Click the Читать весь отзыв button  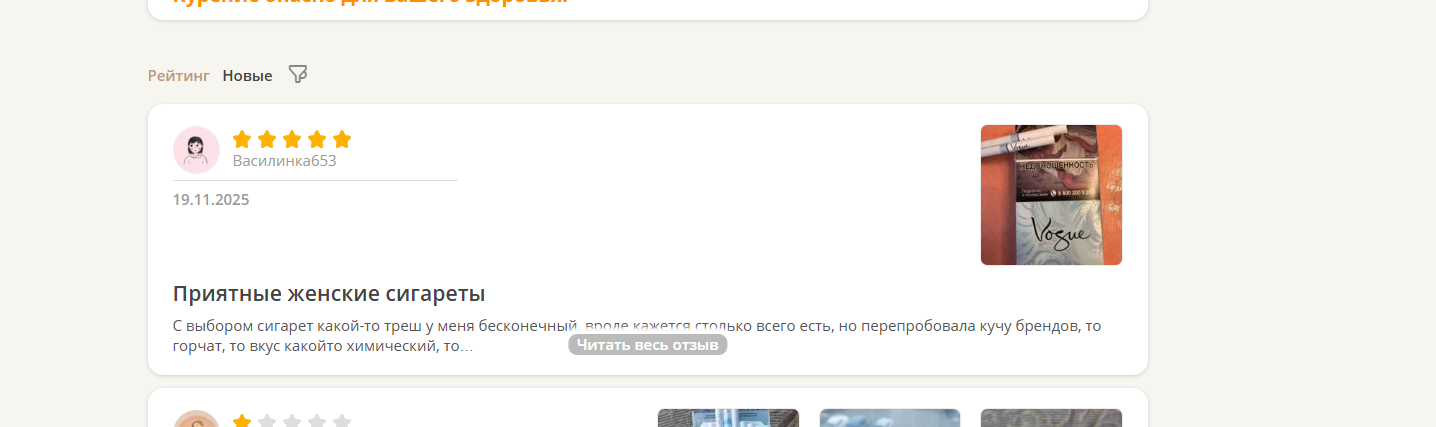pyautogui.click(x=648, y=345)
